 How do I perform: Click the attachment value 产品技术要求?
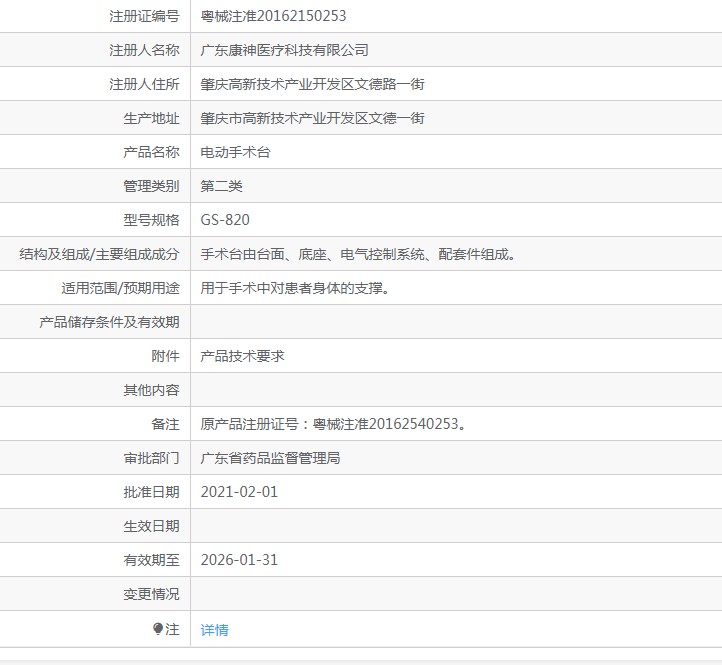click(x=242, y=356)
